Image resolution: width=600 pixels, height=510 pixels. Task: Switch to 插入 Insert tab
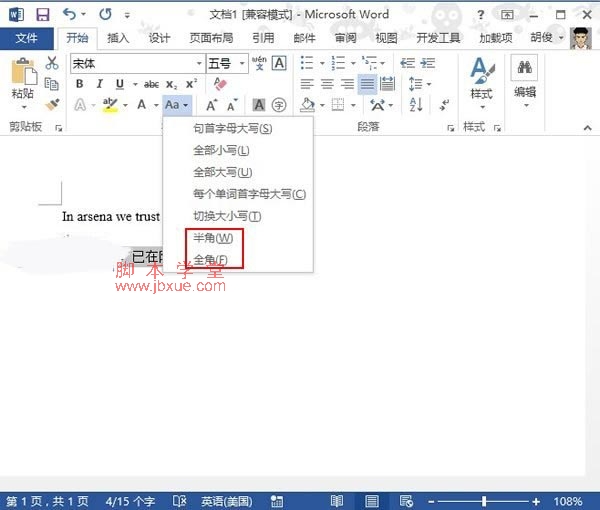coord(118,38)
